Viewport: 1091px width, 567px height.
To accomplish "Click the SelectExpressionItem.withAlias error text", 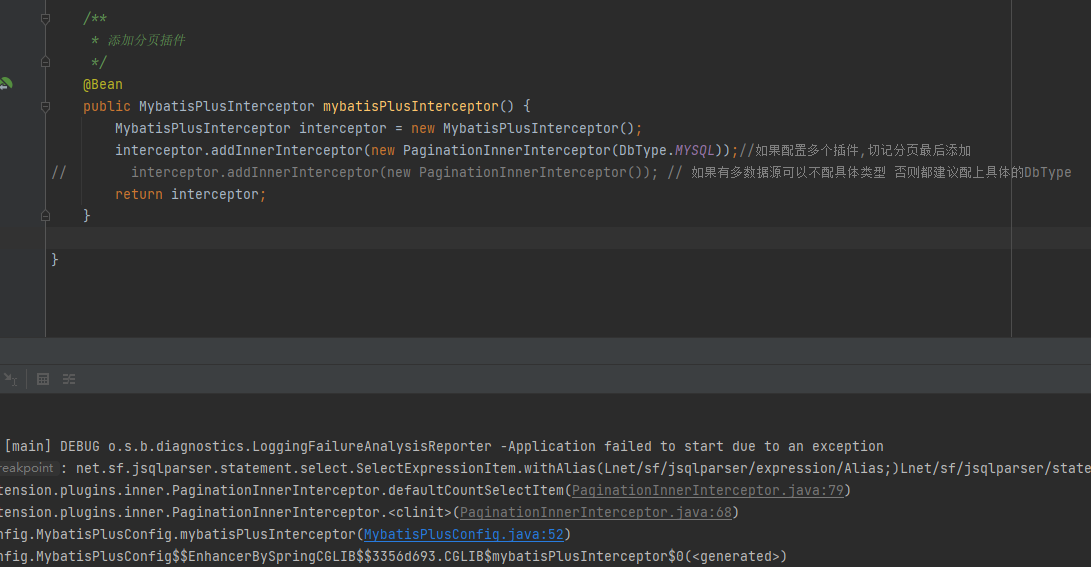I will [477, 468].
